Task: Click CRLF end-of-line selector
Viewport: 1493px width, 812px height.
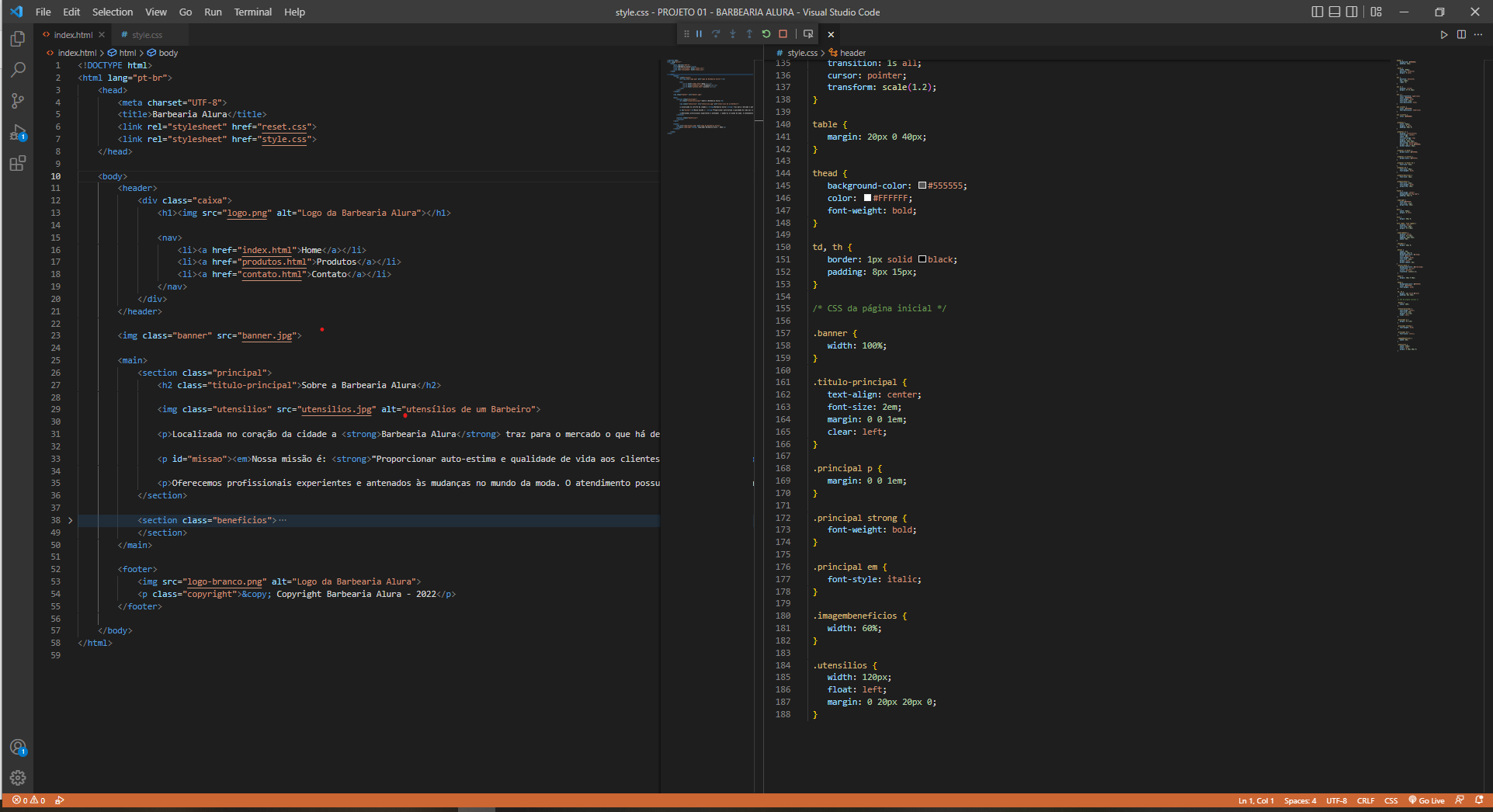Action: pos(1365,800)
